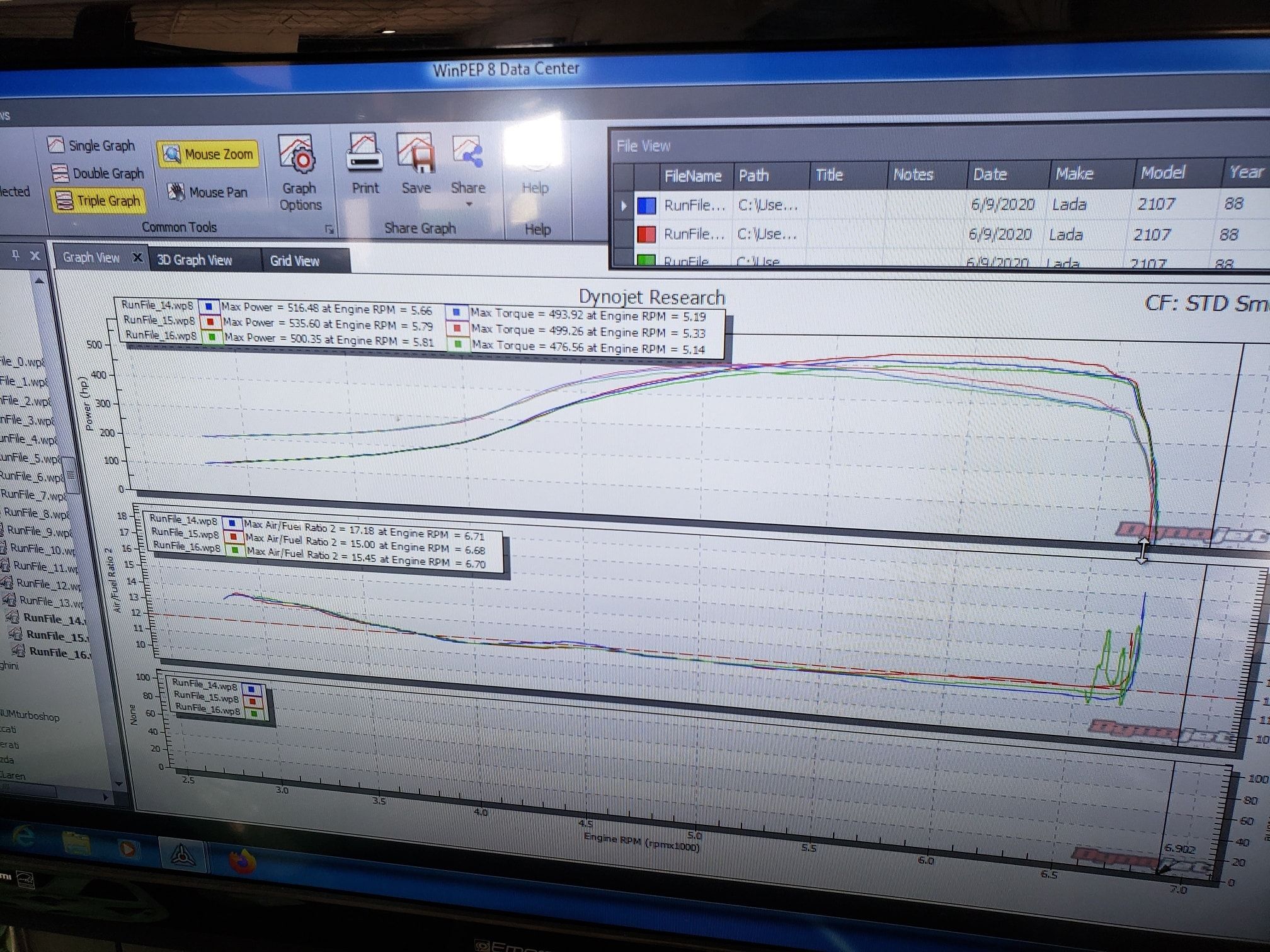Toggle the Mouse Zoom tool
1270x952 pixels.
tap(208, 154)
